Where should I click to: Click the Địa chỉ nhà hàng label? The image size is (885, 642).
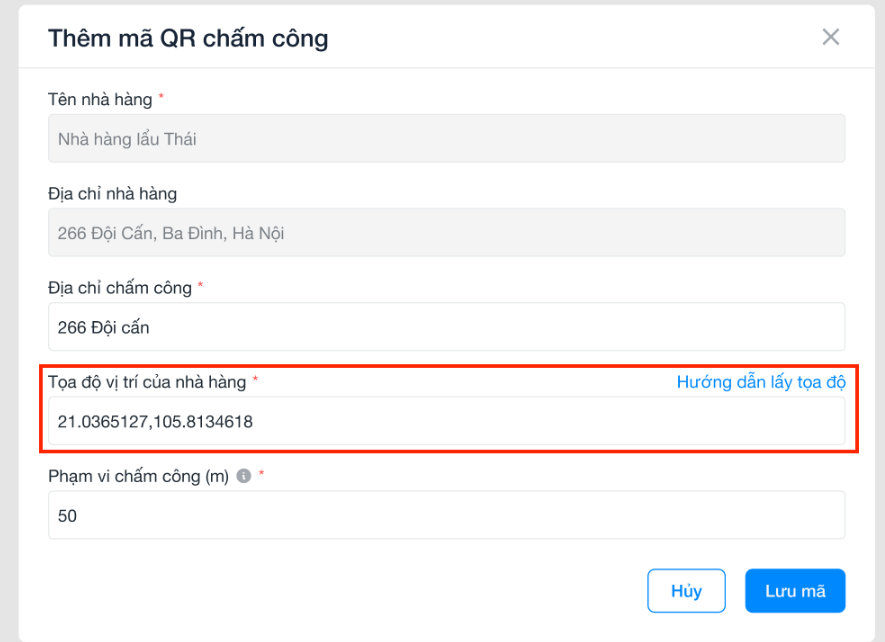(112, 194)
